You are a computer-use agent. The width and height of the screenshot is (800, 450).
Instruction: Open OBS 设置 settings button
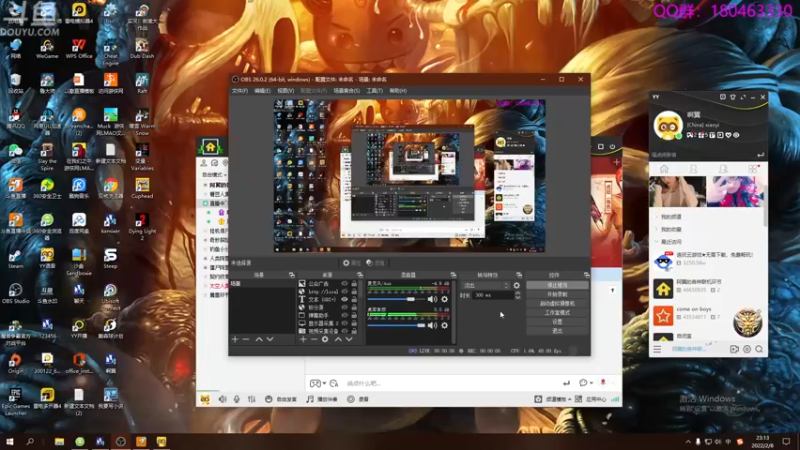[x=557, y=322]
